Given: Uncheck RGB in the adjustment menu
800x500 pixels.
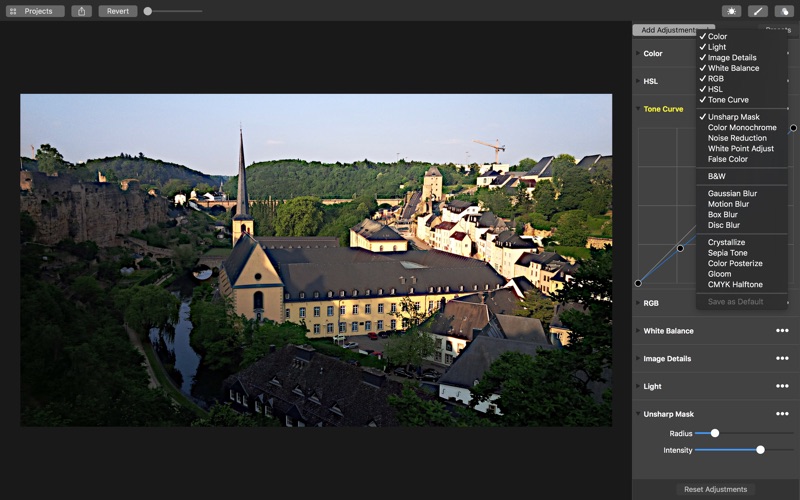Looking at the screenshot, I should 742,79.
